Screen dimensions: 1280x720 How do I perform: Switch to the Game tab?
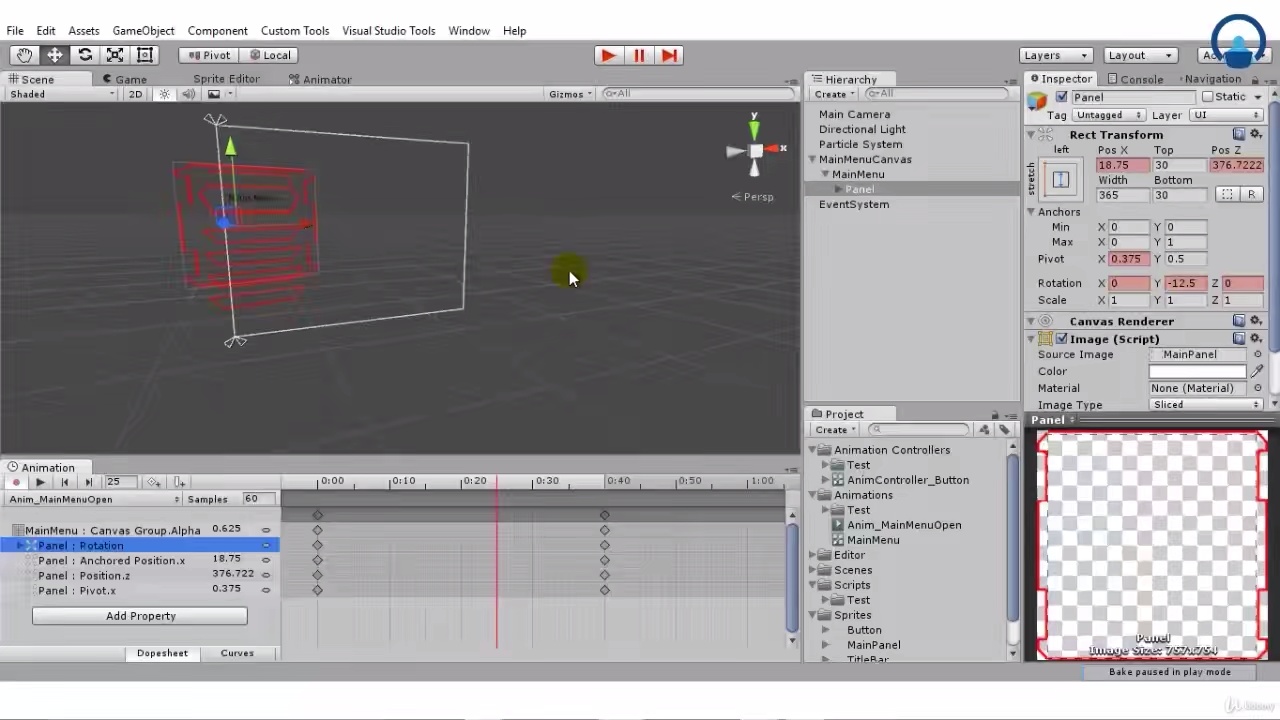click(x=130, y=78)
